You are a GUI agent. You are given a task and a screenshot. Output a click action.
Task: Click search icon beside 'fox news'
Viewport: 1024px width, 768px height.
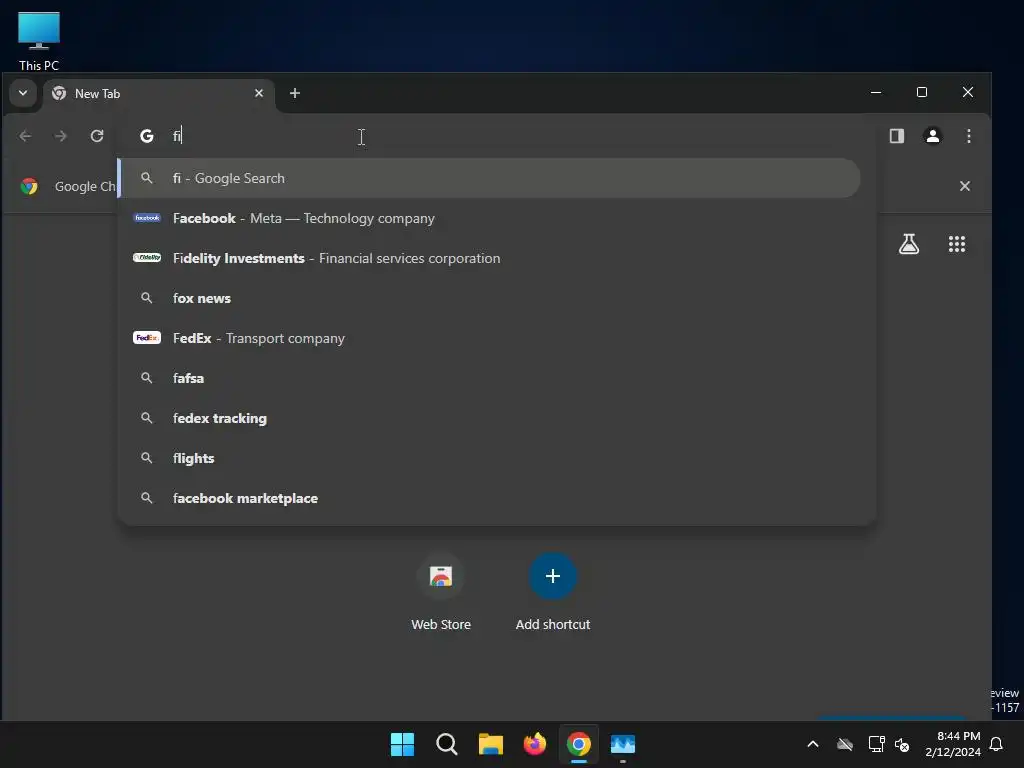147,298
